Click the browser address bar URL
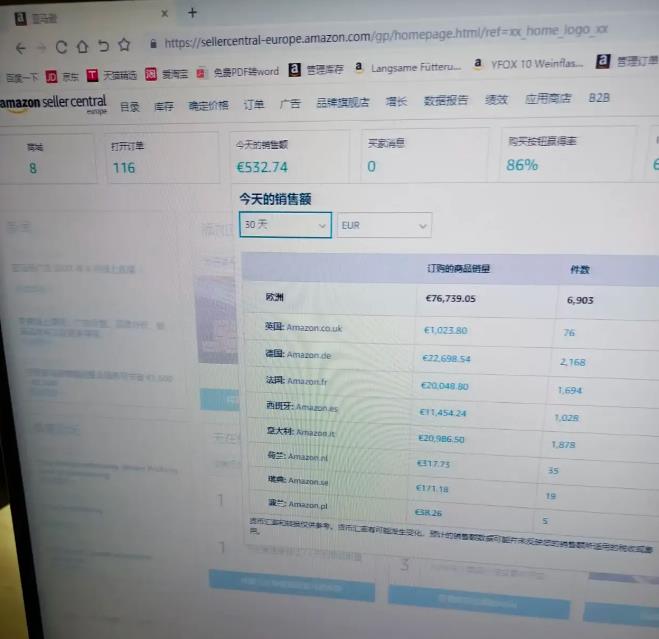 (x=385, y=36)
